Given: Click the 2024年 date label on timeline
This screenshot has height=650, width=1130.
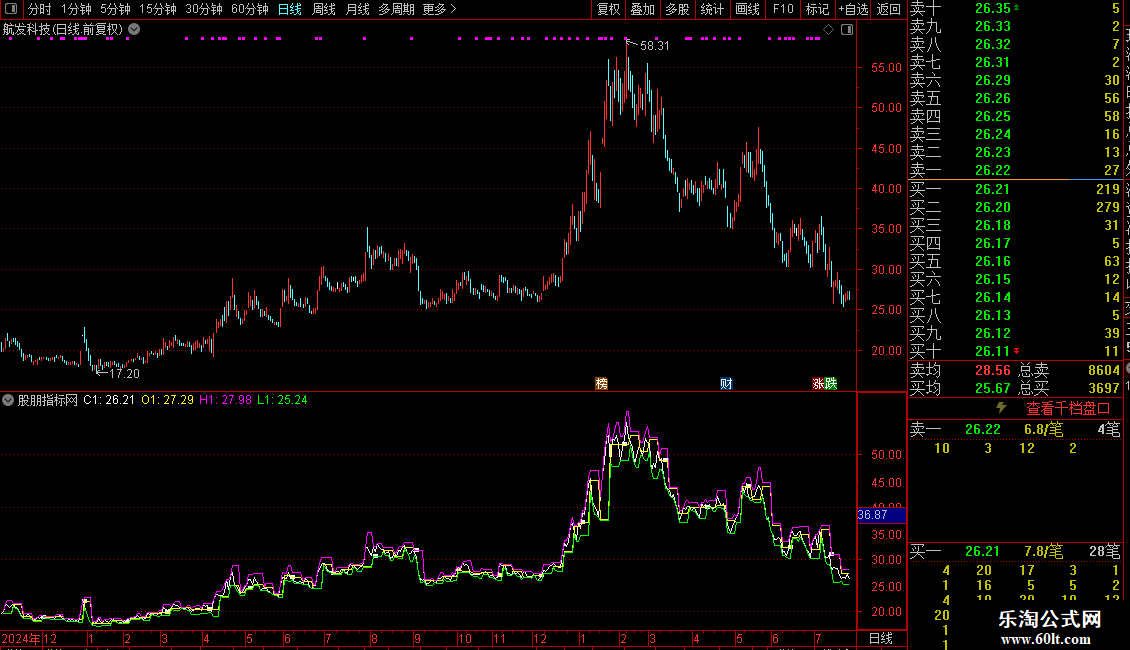Looking at the screenshot, I should [x=21, y=638].
